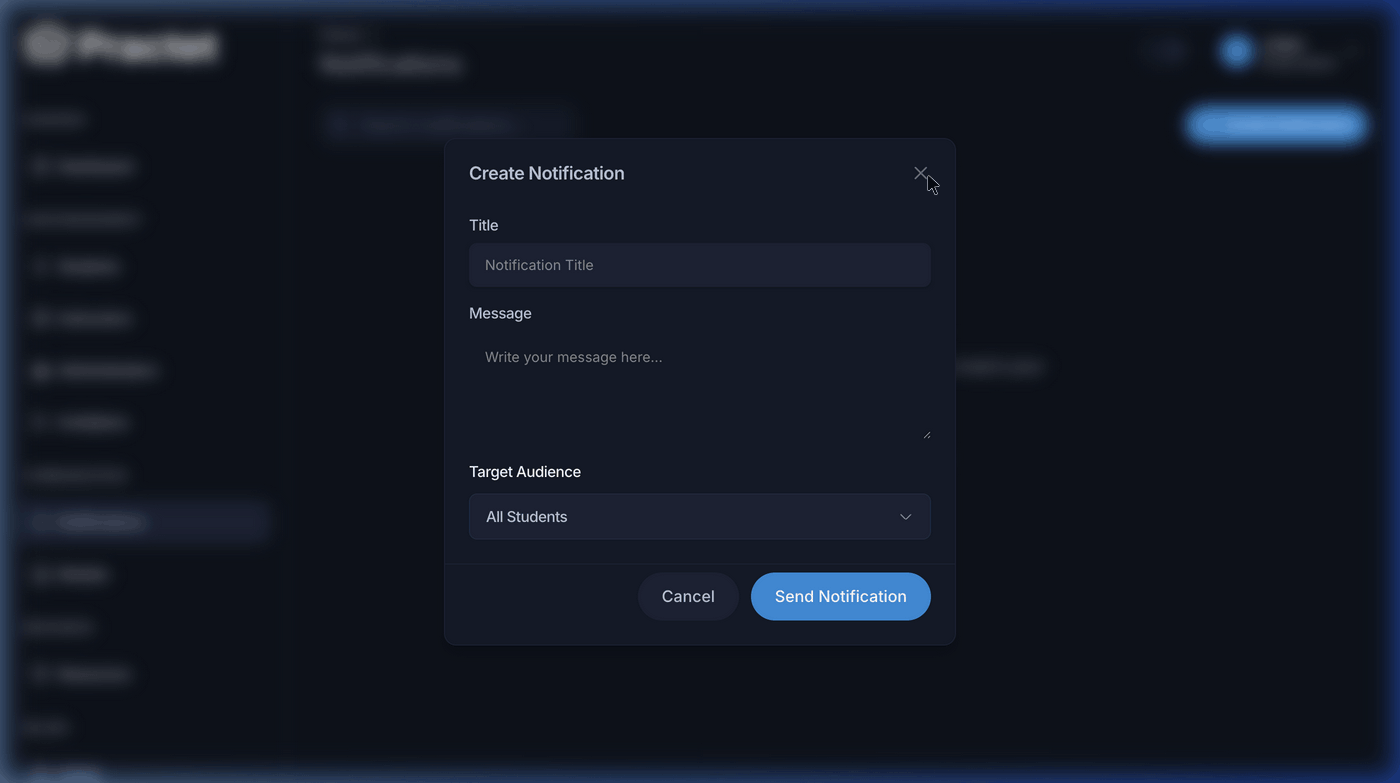
Task: Click the Create Notification dialog heading
Action: (x=546, y=173)
